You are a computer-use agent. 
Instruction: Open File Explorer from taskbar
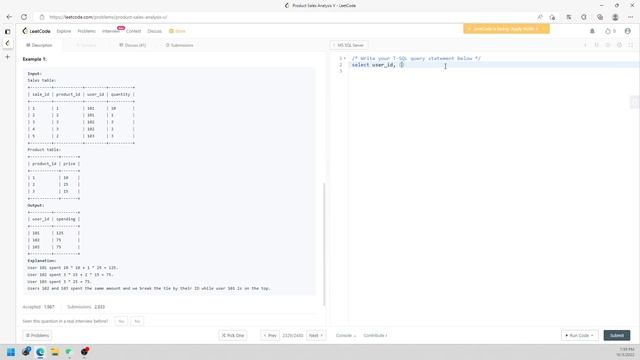(x=55, y=352)
